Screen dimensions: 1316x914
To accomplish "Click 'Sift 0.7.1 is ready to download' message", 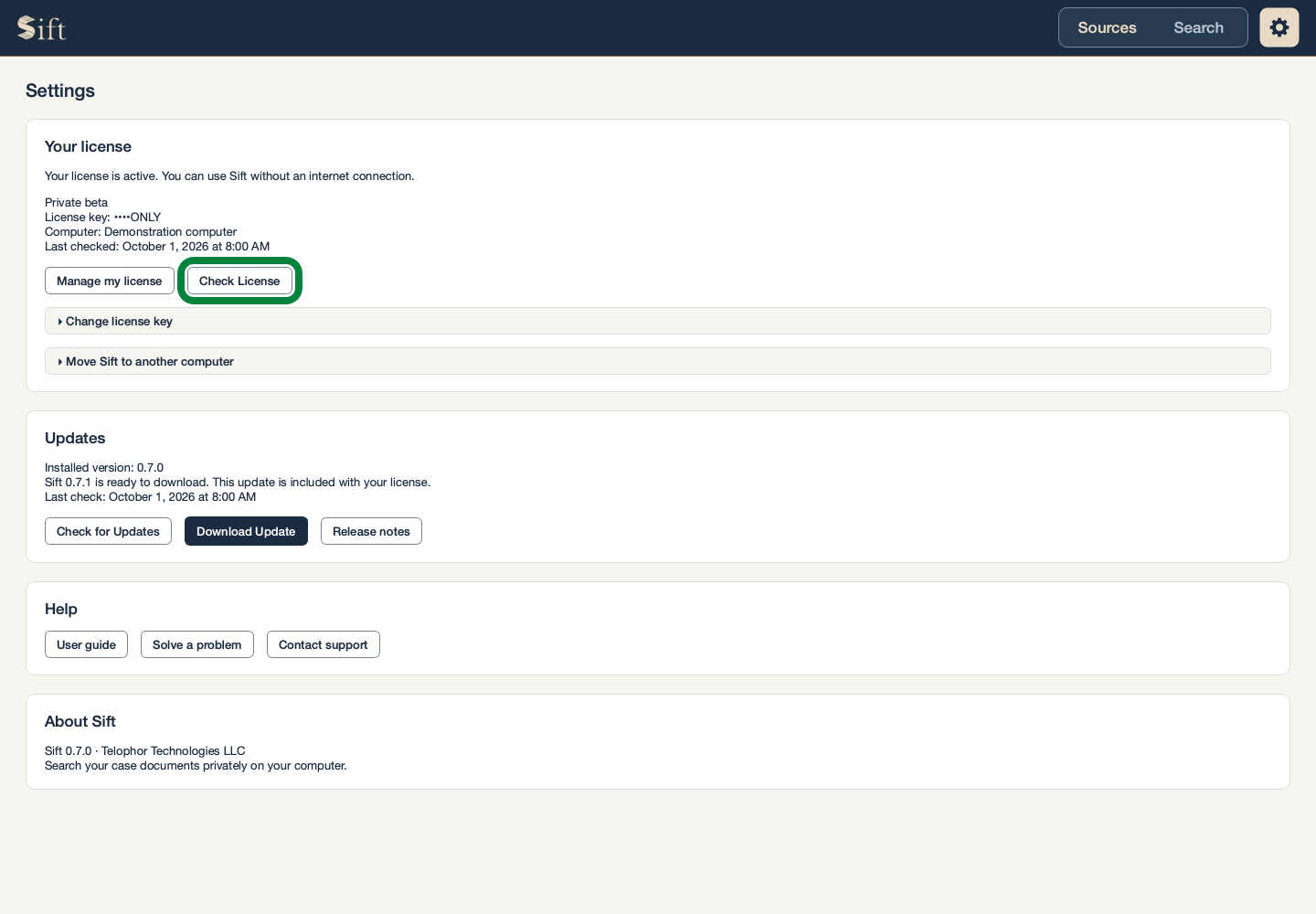I will point(238,482).
